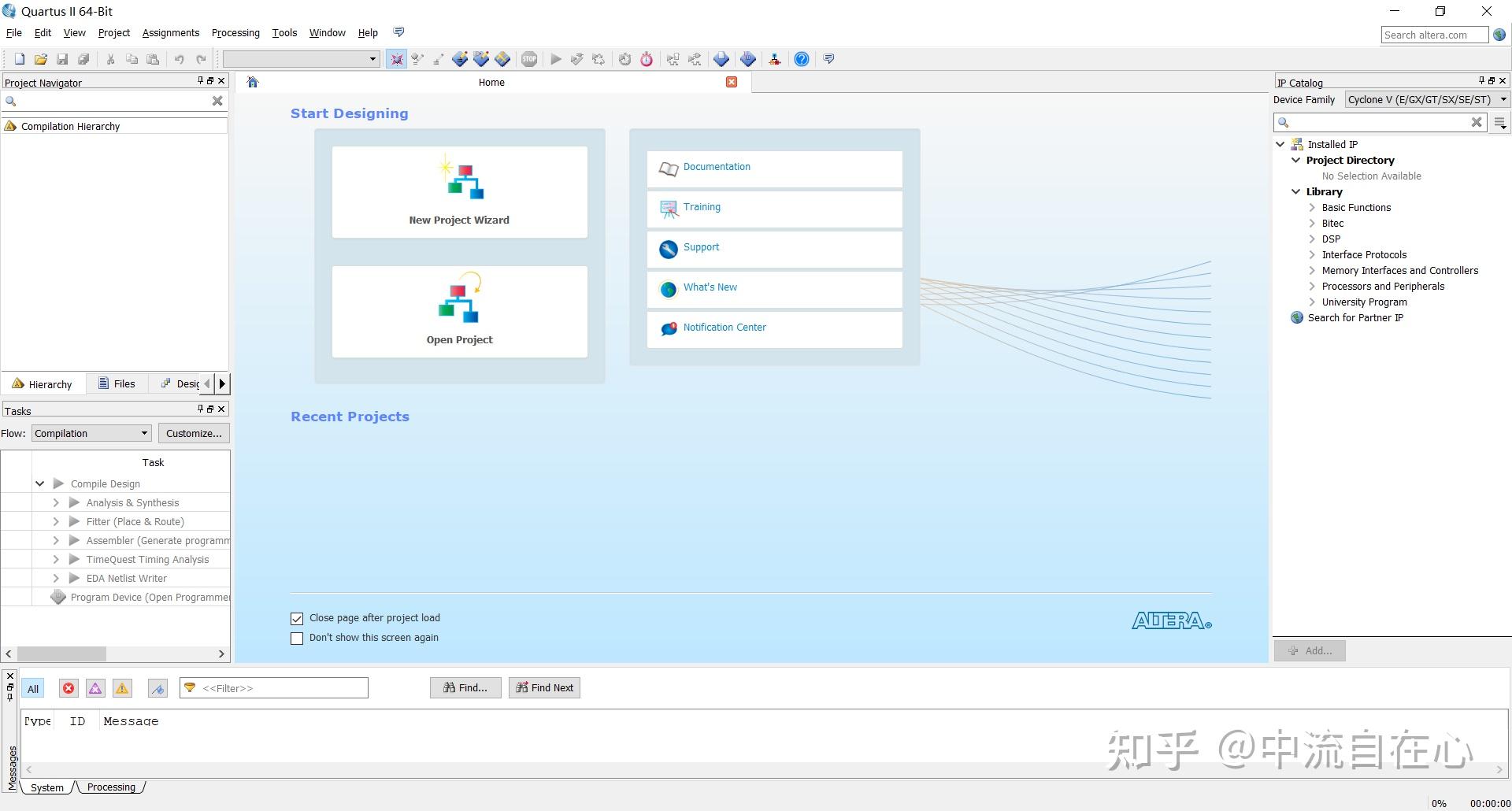Expand TimeQuest Timing Analysis task
Viewport: 1512px width, 811px height.
(56, 559)
